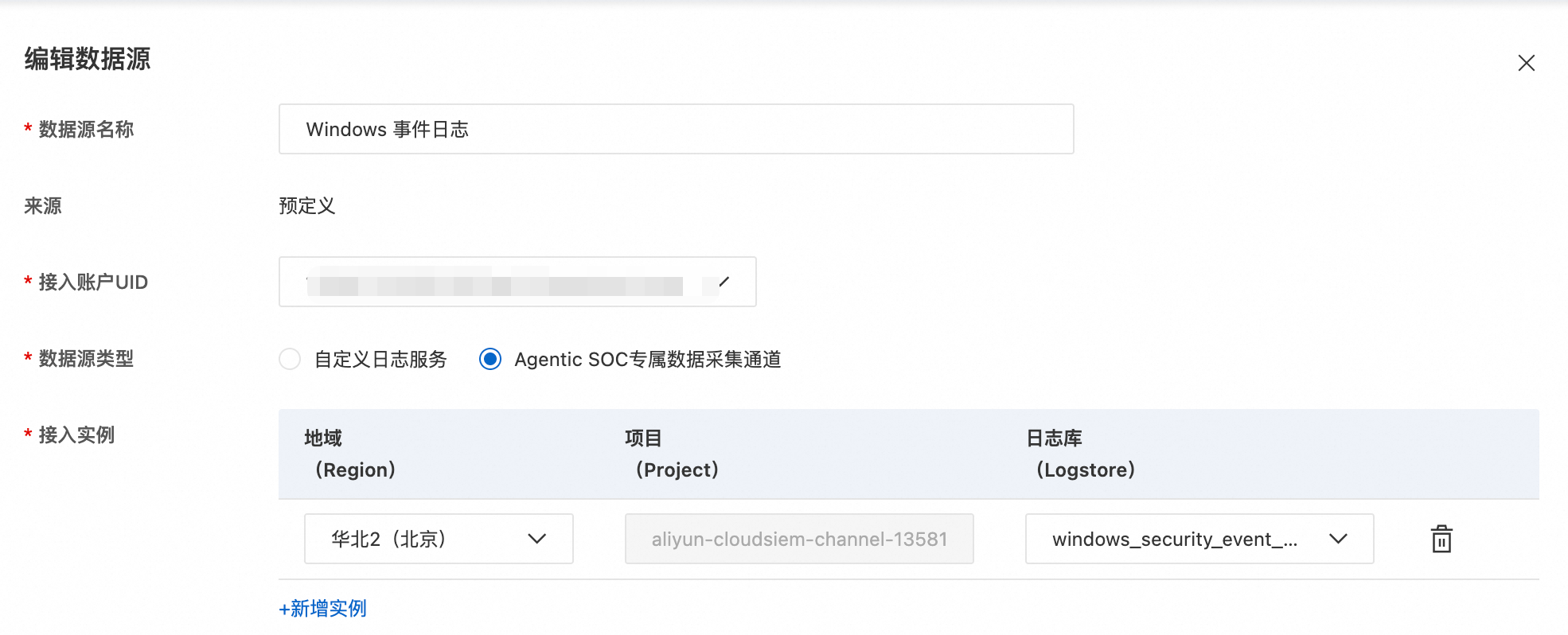The width and height of the screenshot is (1568, 635).
Task: Click the chevron arrow of region selector
Action: [x=537, y=539]
